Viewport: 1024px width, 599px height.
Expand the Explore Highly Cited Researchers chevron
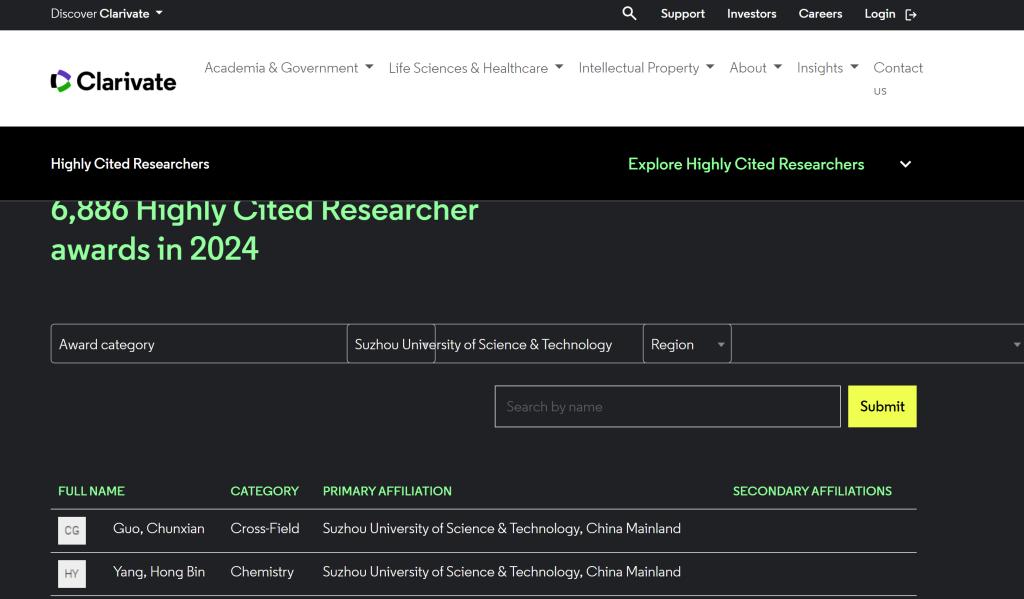click(x=905, y=164)
